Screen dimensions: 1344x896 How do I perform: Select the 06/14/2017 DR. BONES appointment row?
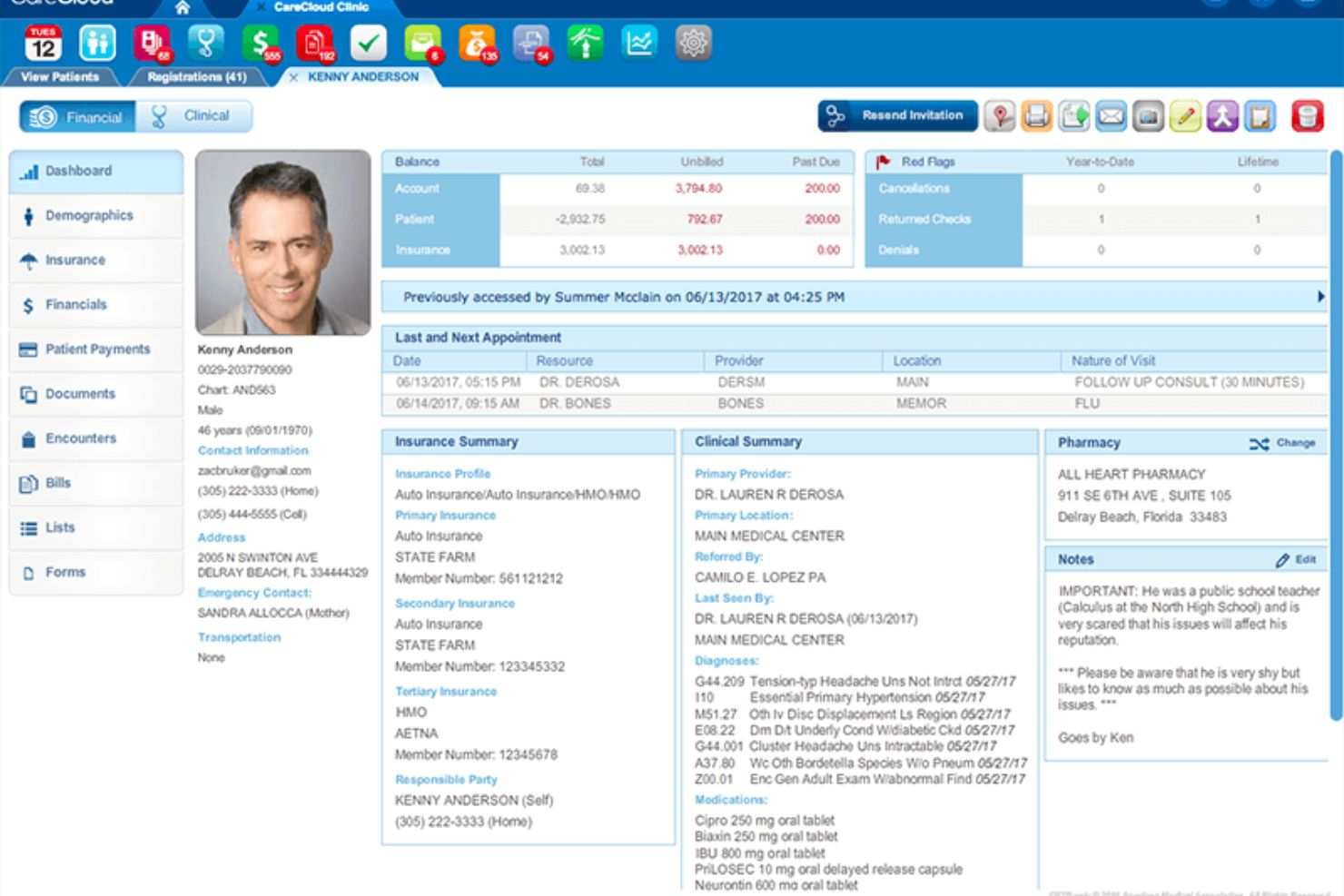854,403
